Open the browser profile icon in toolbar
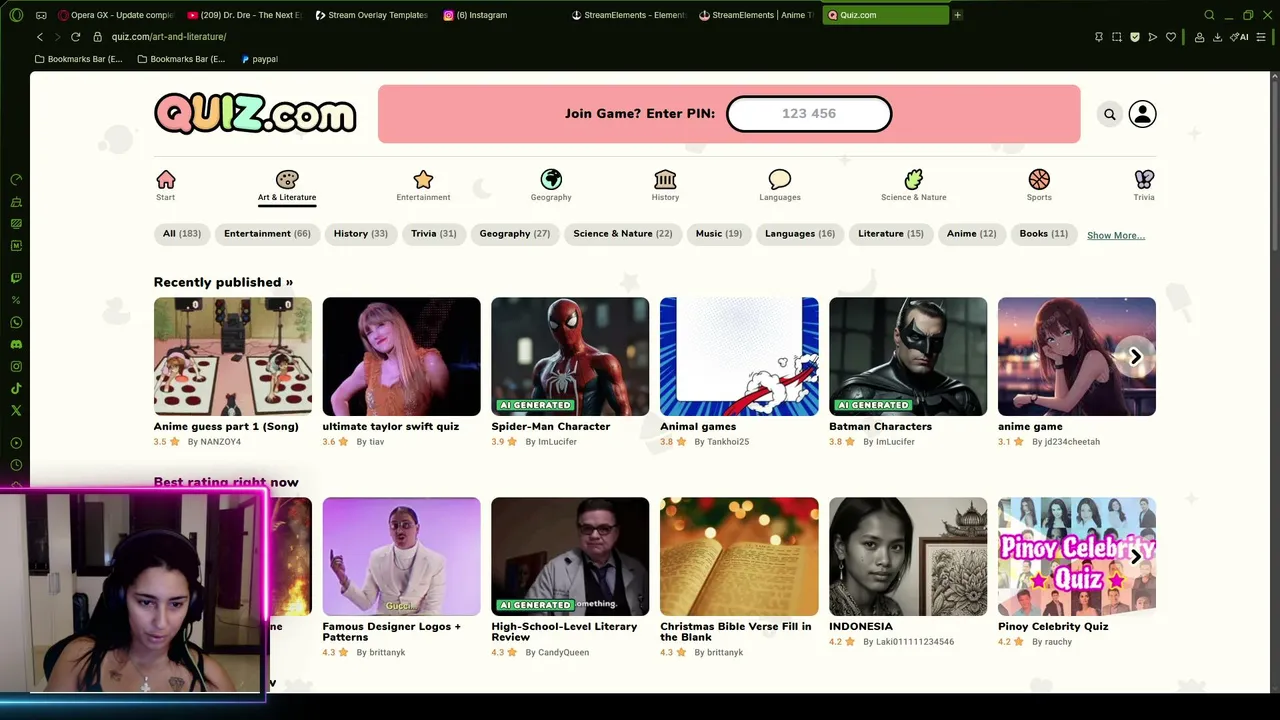This screenshot has width=1280, height=720. [x=1199, y=37]
